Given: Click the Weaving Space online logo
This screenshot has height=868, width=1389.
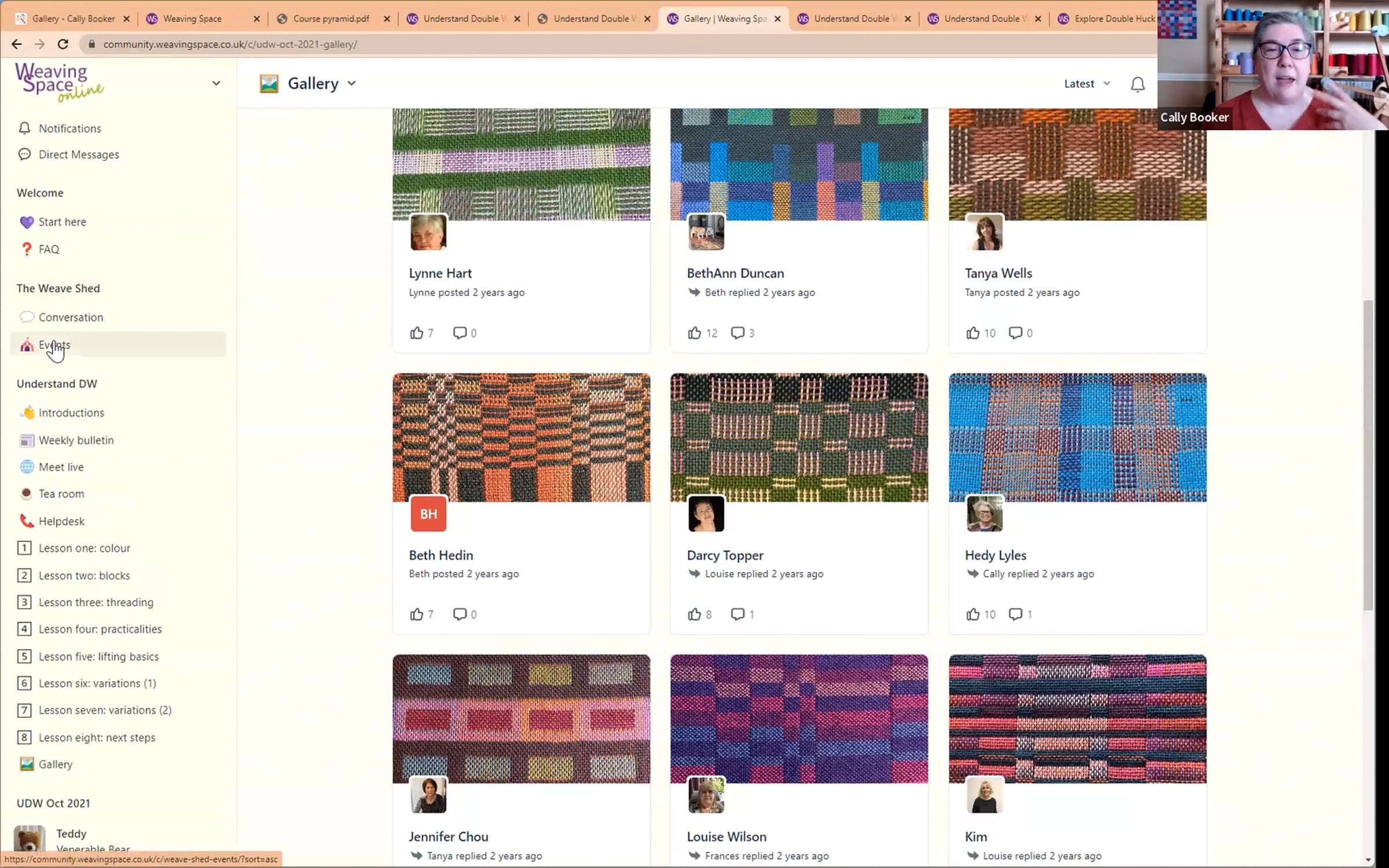Looking at the screenshot, I should point(60,82).
